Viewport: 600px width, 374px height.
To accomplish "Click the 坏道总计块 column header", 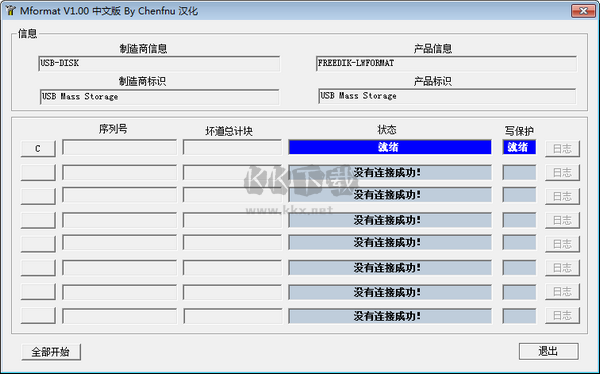I will (229, 131).
